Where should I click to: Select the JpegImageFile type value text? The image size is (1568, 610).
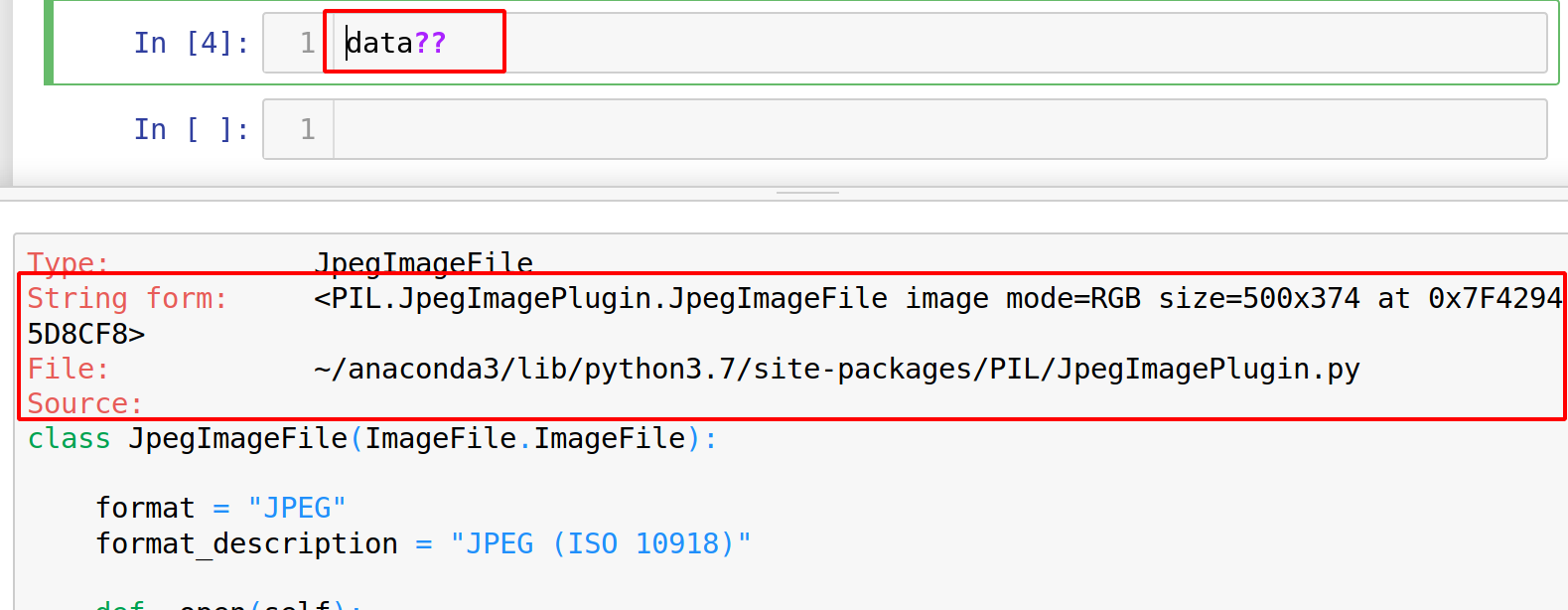(x=424, y=263)
